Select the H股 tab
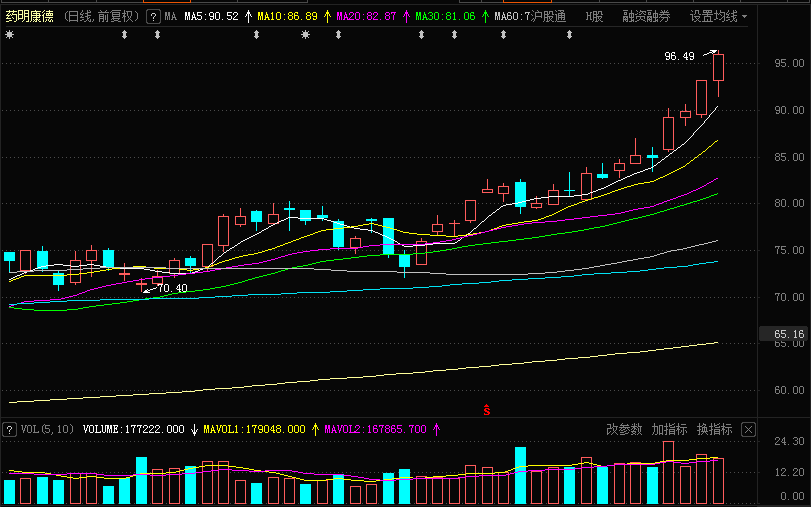This screenshot has height=507, width=811. (x=594, y=17)
